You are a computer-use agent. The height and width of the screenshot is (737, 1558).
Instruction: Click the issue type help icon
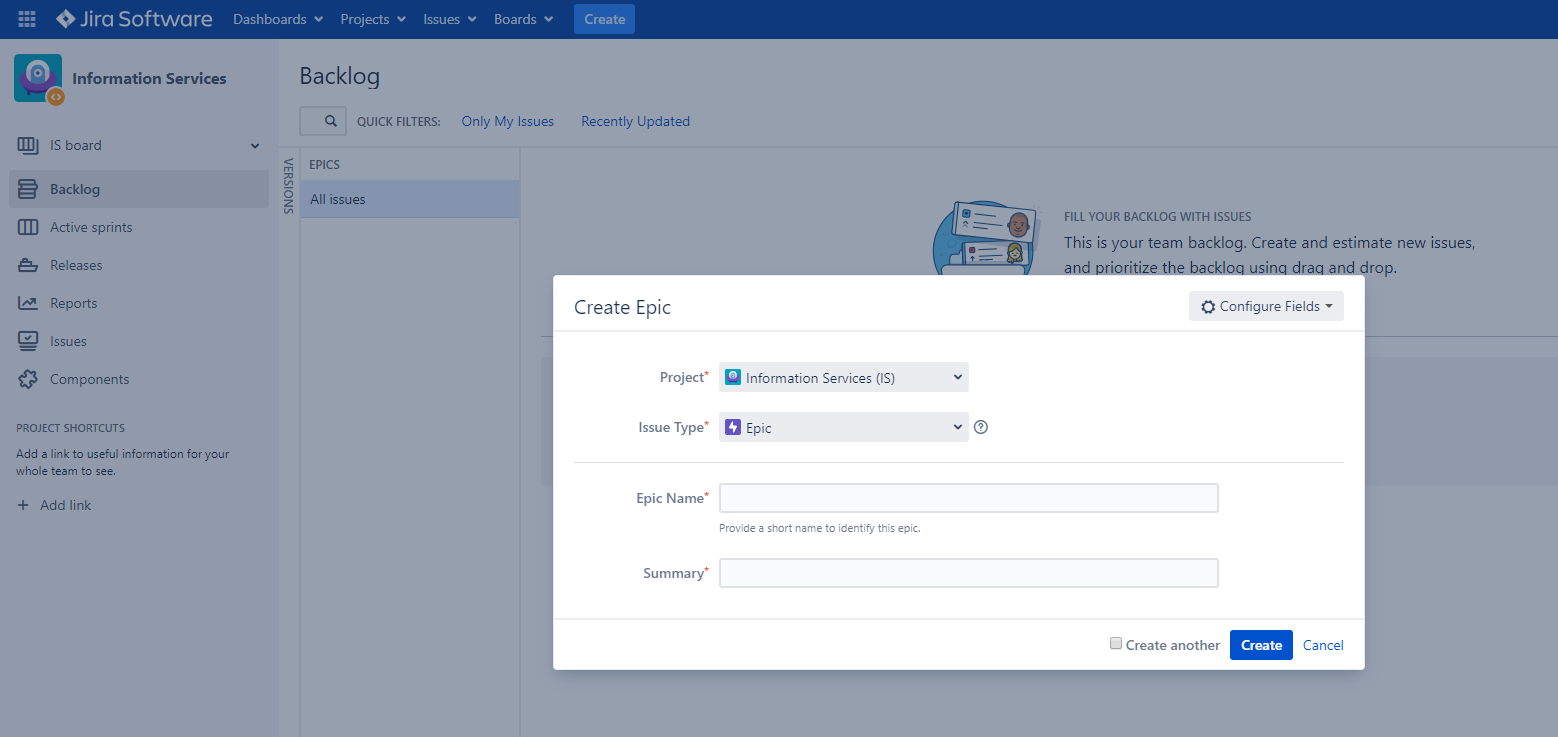[981, 427]
